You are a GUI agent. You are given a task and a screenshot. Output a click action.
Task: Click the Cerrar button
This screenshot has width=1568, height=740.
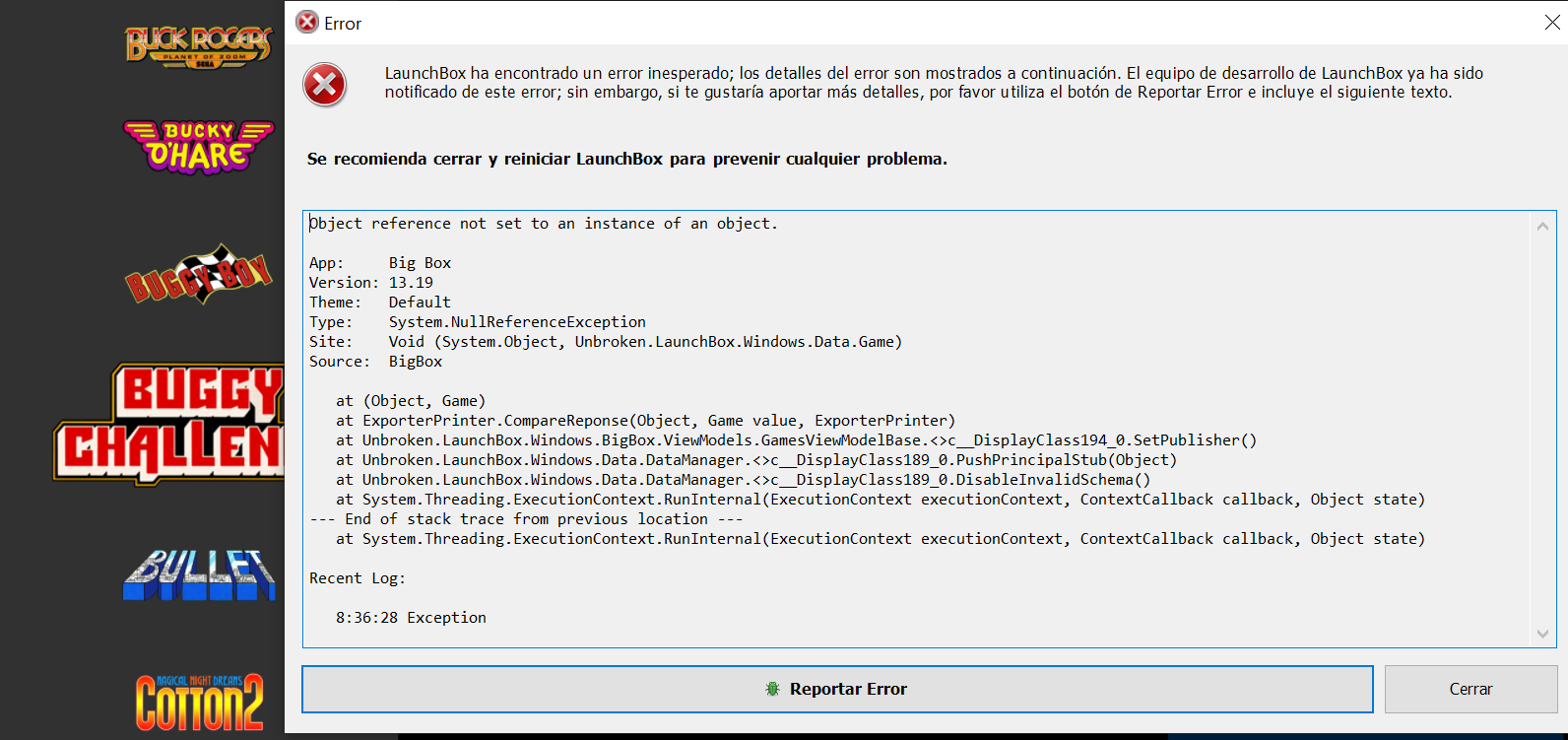click(1470, 689)
